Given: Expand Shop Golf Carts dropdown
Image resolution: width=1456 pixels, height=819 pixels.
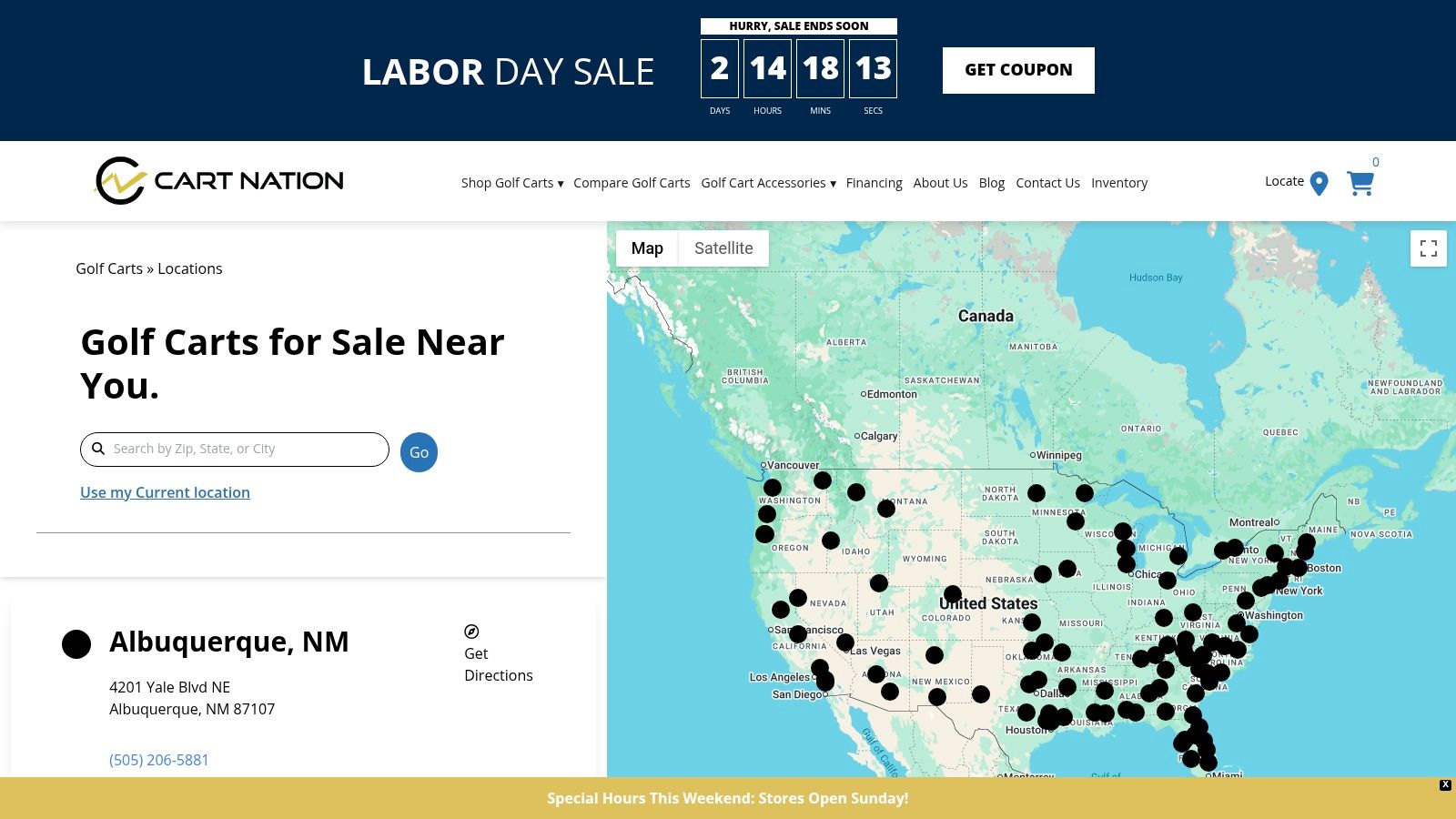Looking at the screenshot, I should pyautogui.click(x=511, y=183).
